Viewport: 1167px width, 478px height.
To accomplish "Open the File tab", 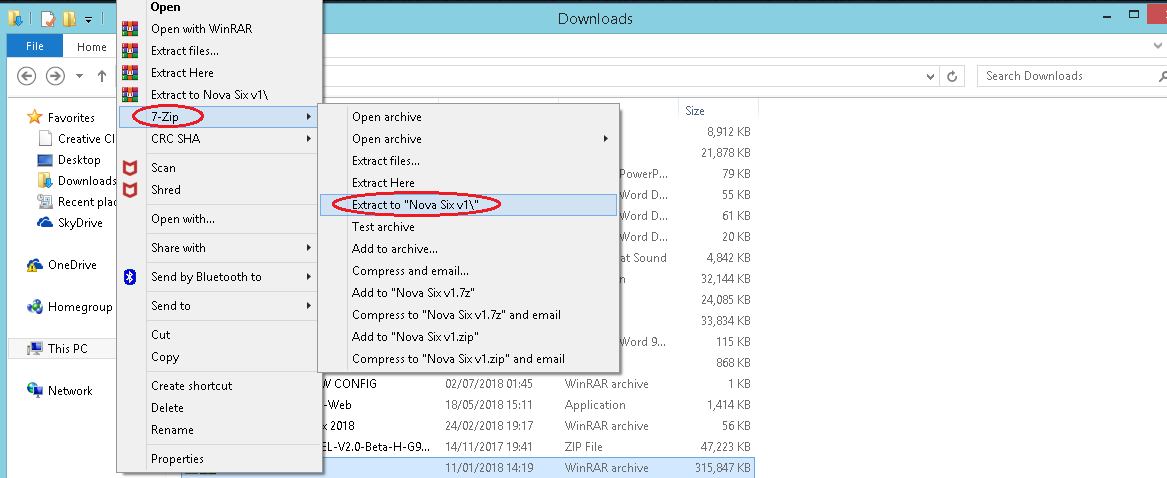I will (x=35, y=47).
